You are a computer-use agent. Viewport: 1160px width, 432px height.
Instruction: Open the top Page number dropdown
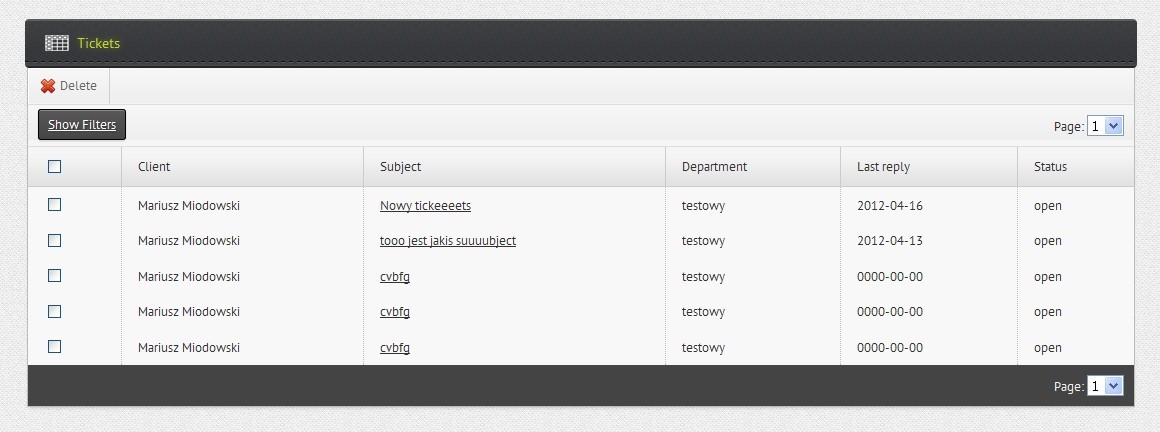tap(1105, 126)
